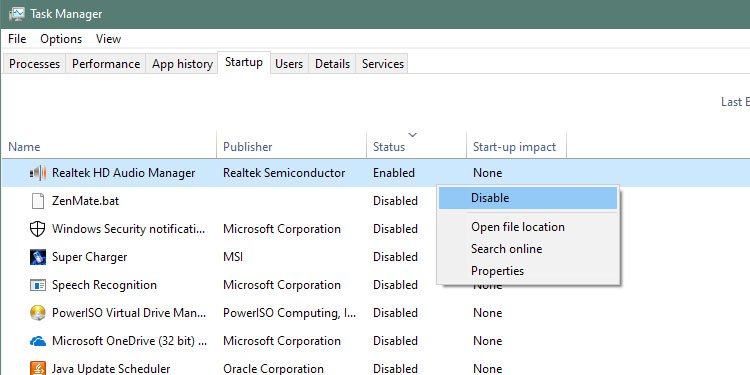
Task: Click the MSI publisher cell
Action: coord(233,257)
